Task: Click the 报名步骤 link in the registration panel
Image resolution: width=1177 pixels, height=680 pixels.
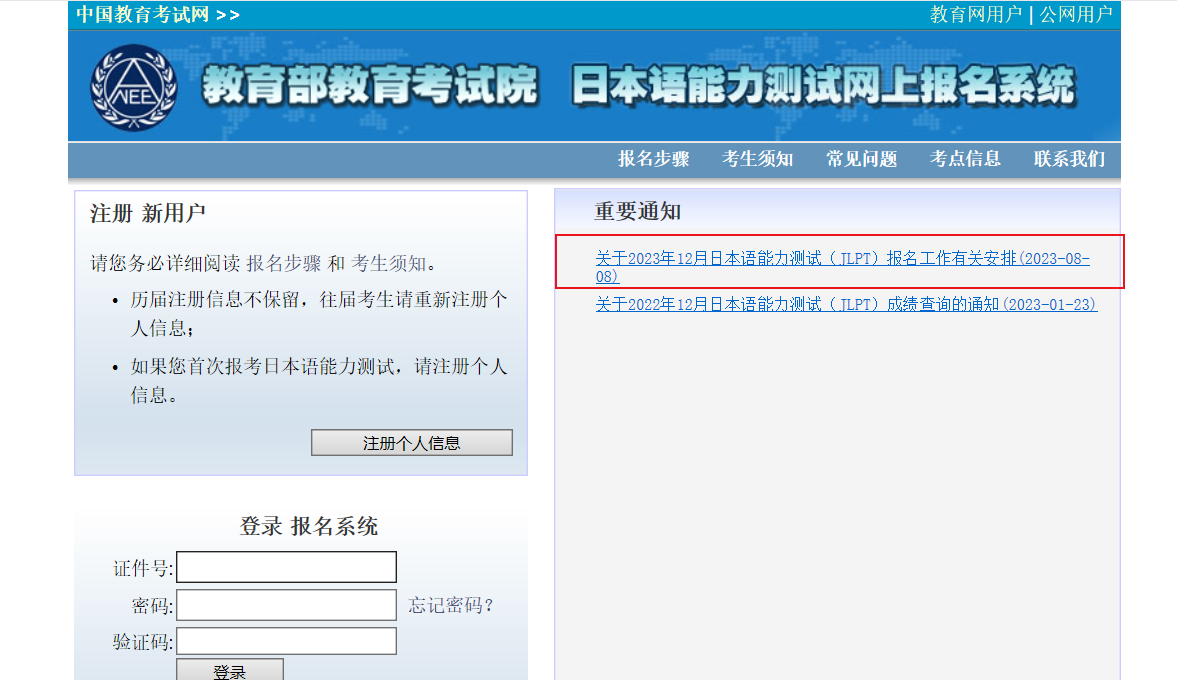Action: [x=284, y=264]
